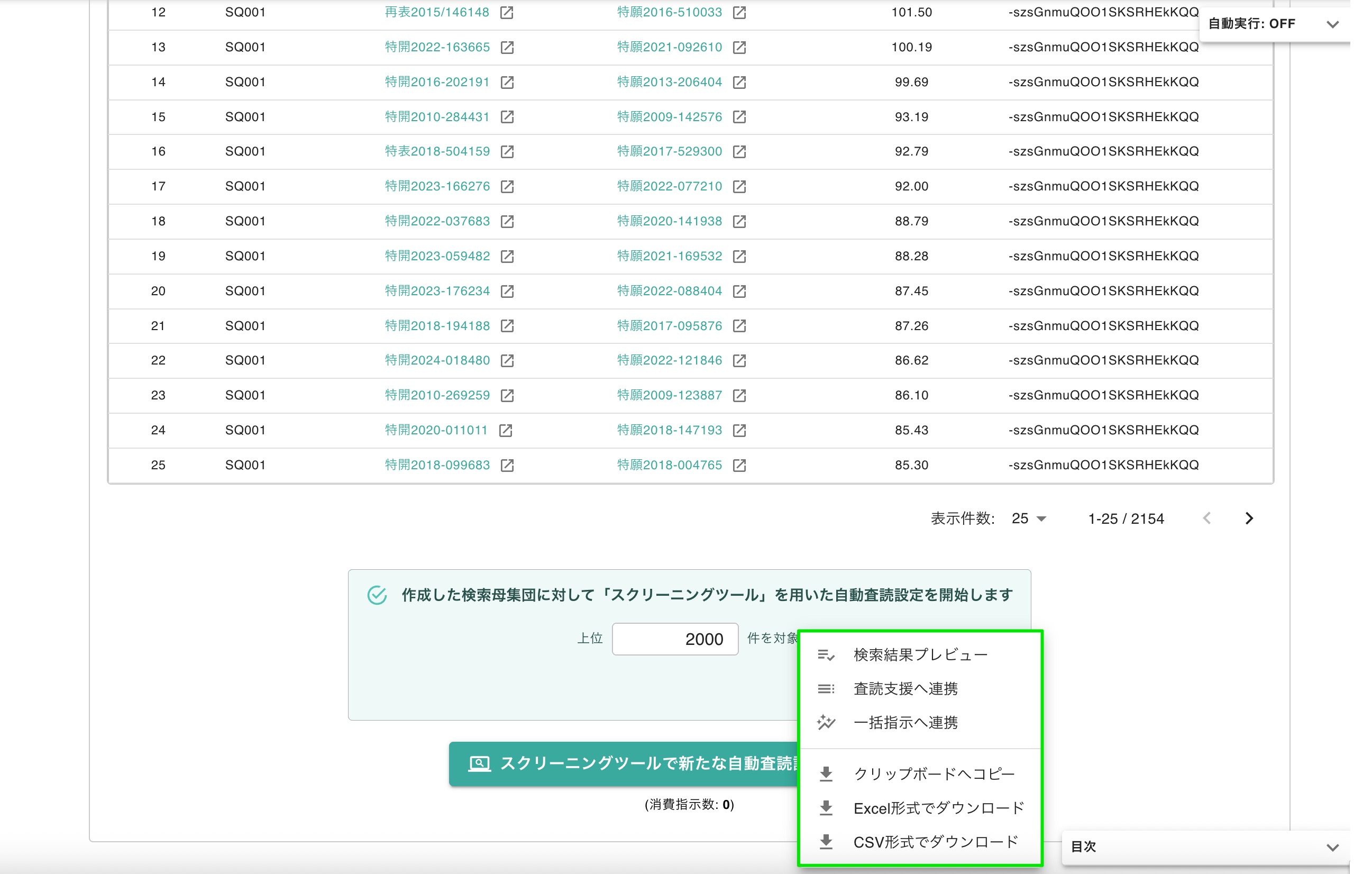Open external link icon next to 特願2020-141938
The width and height of the screenshot is (1372, 874).
(x=739, y=221)
